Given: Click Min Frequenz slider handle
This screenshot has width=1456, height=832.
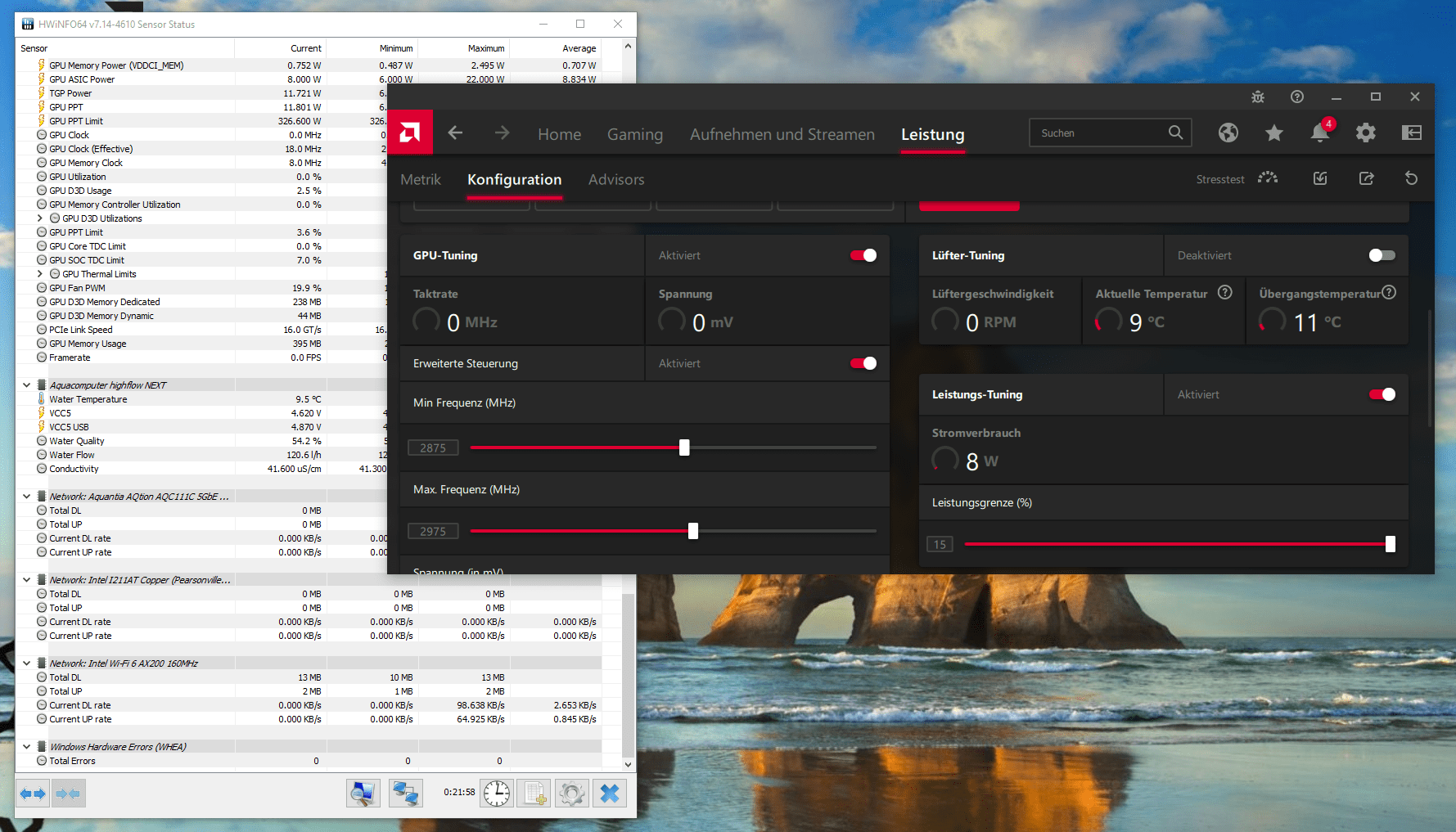Looking at the screenshot, I should pyautogui.click(x=684, y=447).
